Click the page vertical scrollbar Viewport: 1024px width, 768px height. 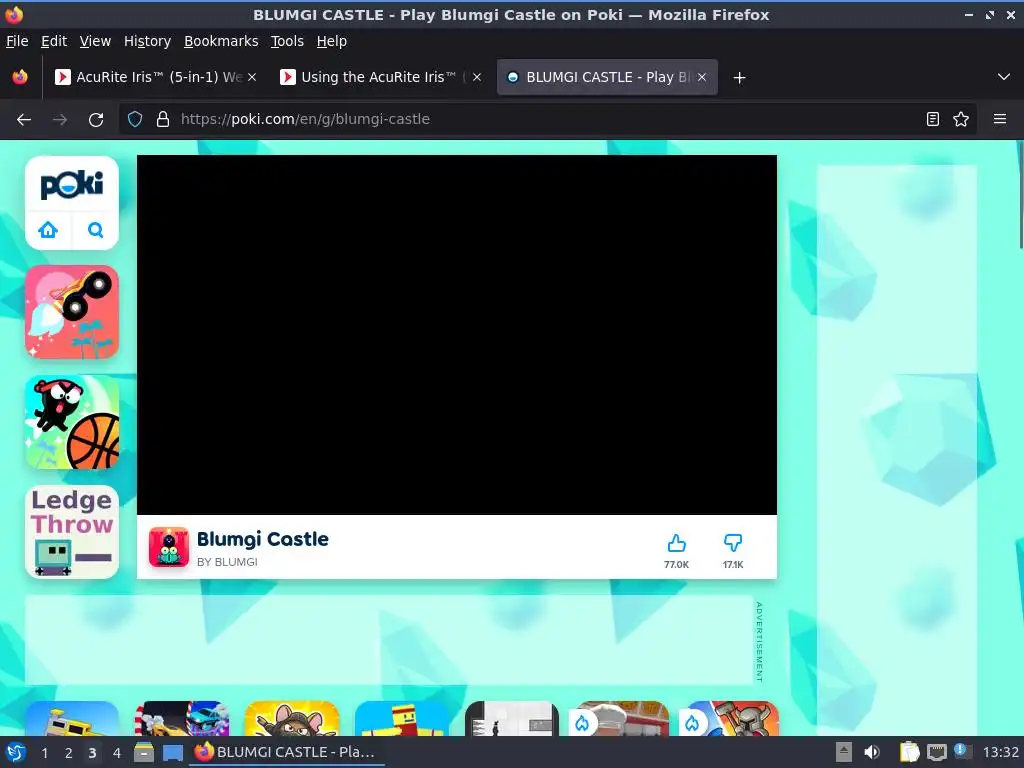click(x=1021, y=196)
